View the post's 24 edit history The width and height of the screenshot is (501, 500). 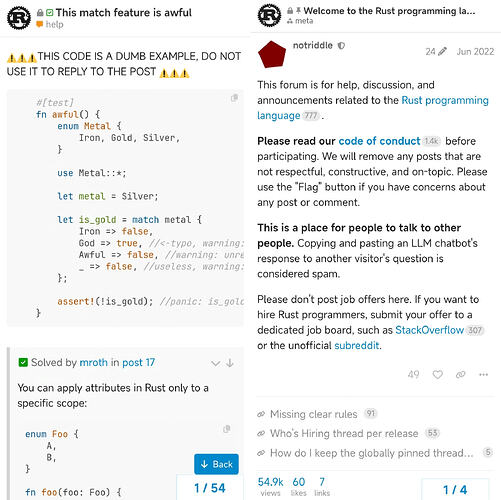pos(436,51)
